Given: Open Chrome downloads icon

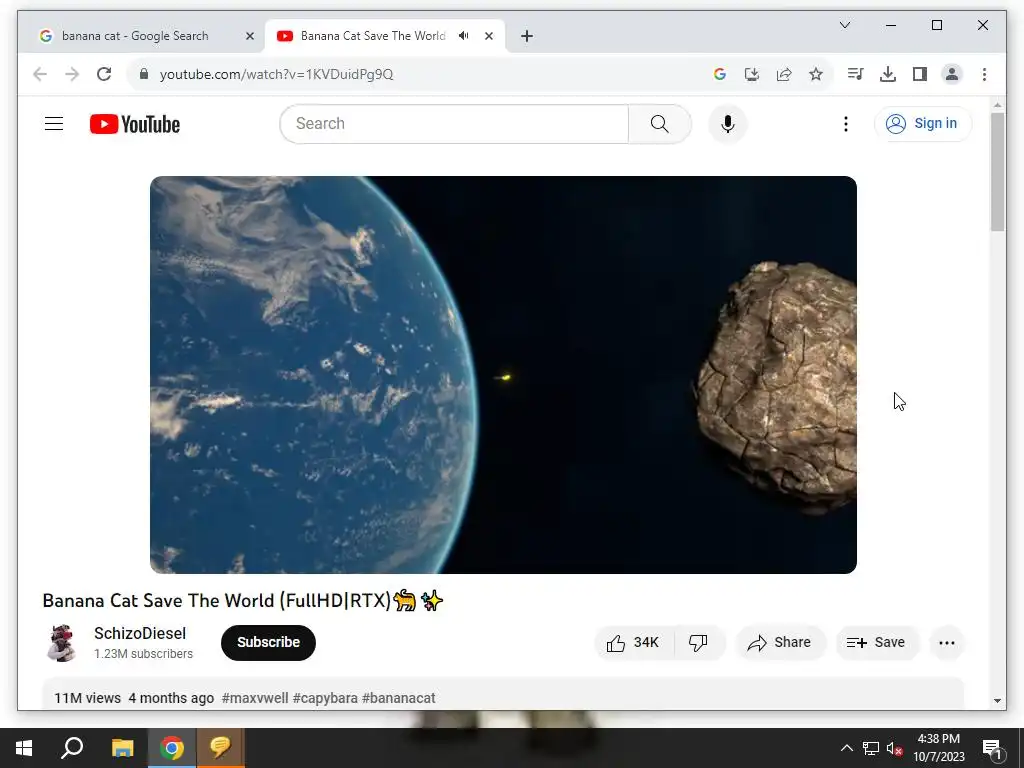Looking at the screenshot, I should click(x=888, y=74).
